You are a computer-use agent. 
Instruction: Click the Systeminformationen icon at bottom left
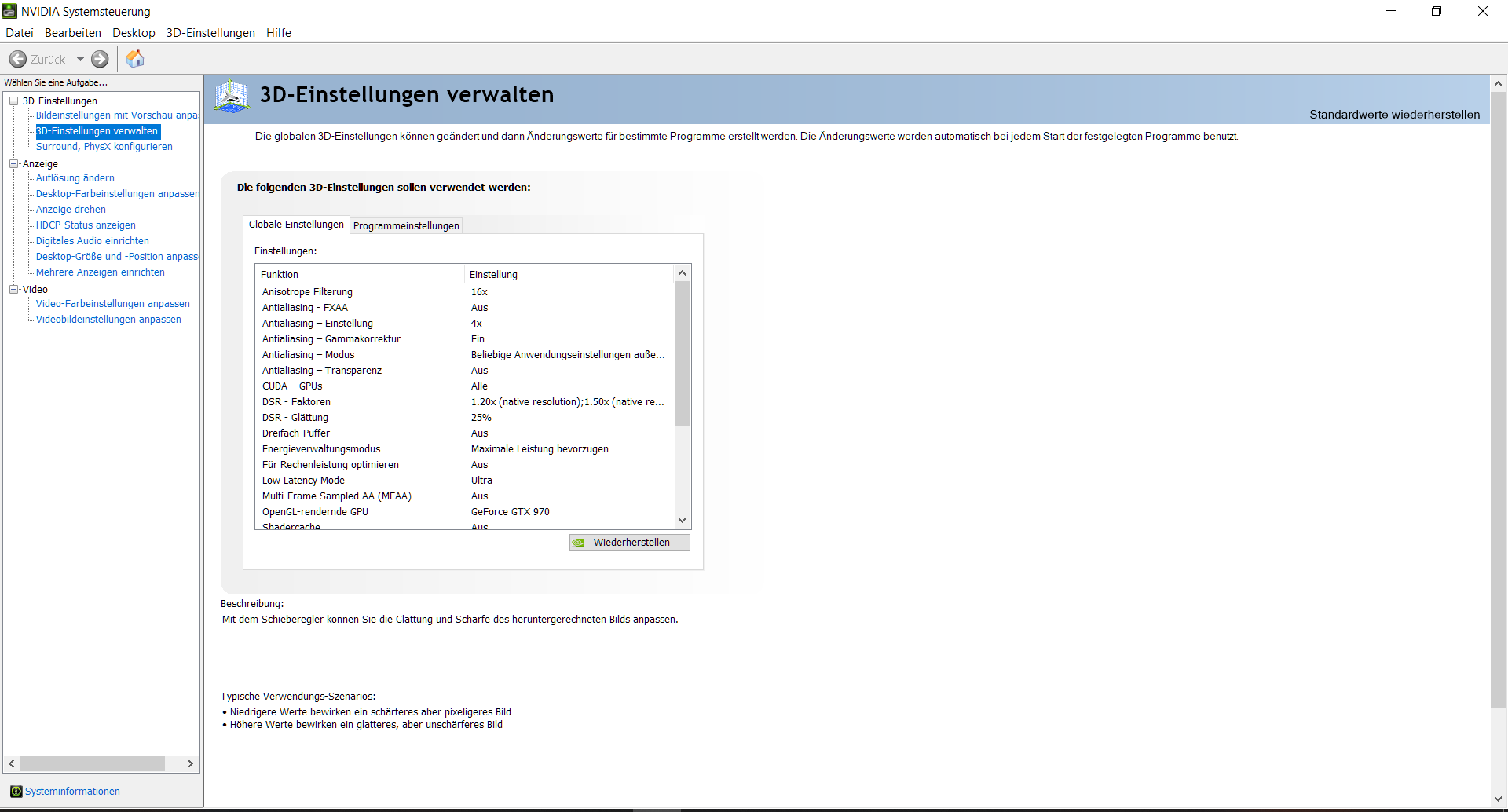point(16,792)
